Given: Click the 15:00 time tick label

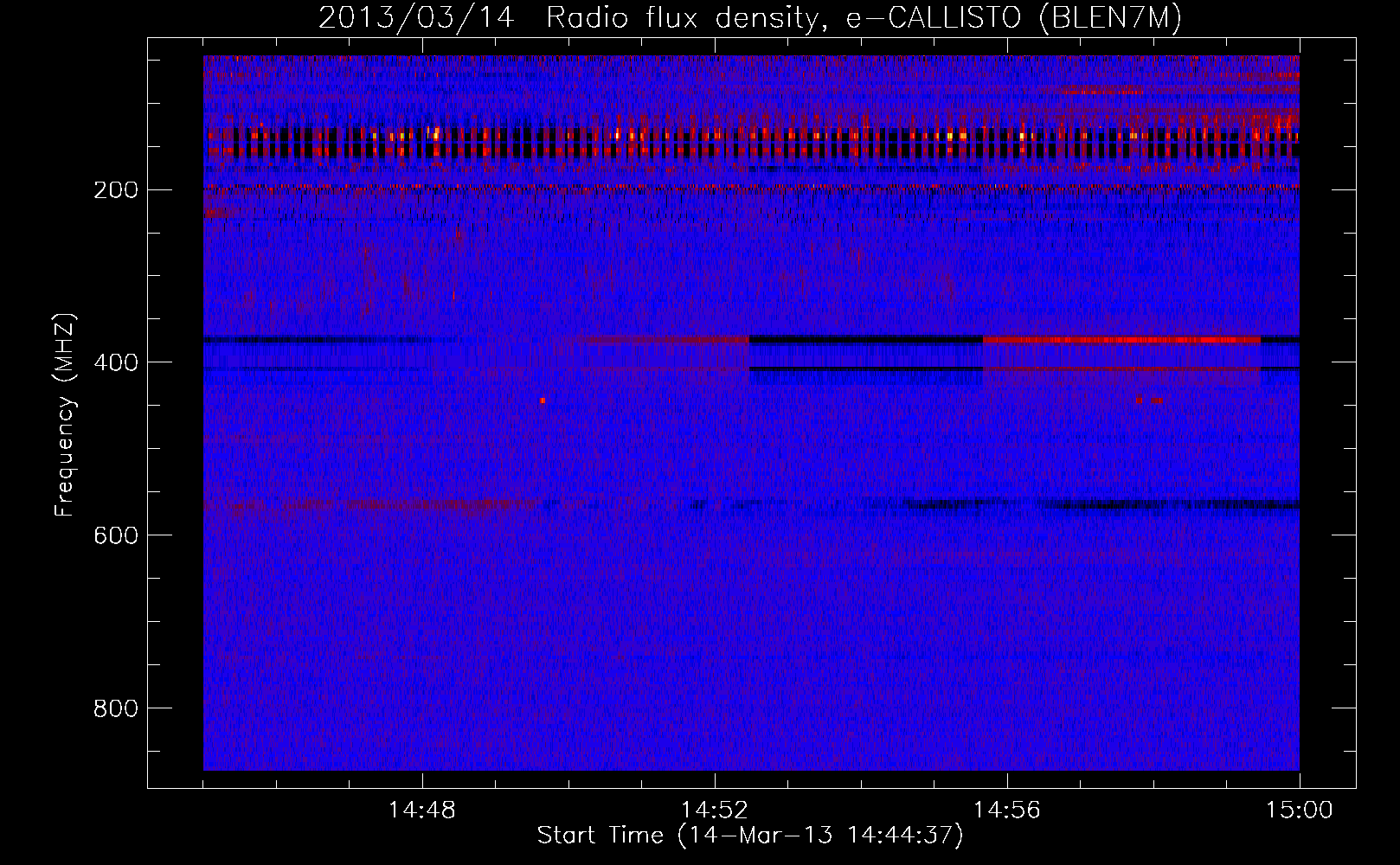Looking at the screenshot, I should pyautogui.click(x=1300, y=811).
